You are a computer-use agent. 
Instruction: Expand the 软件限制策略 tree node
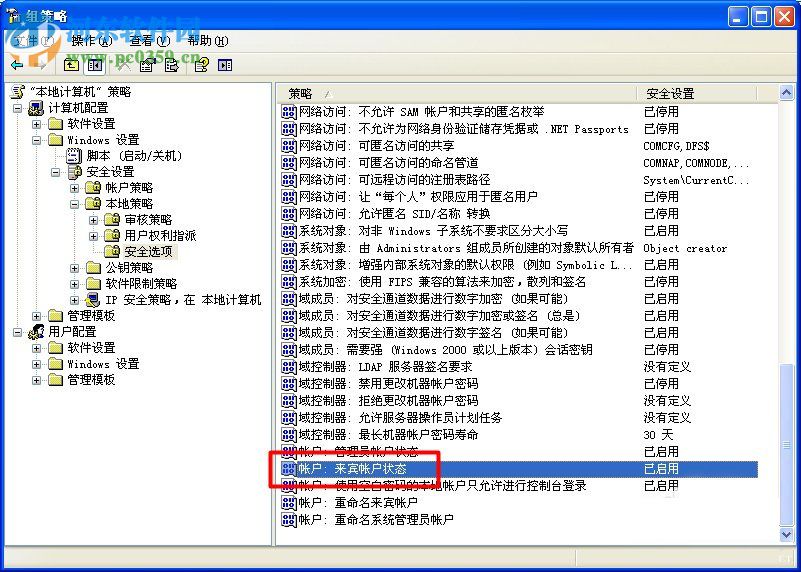75,284
